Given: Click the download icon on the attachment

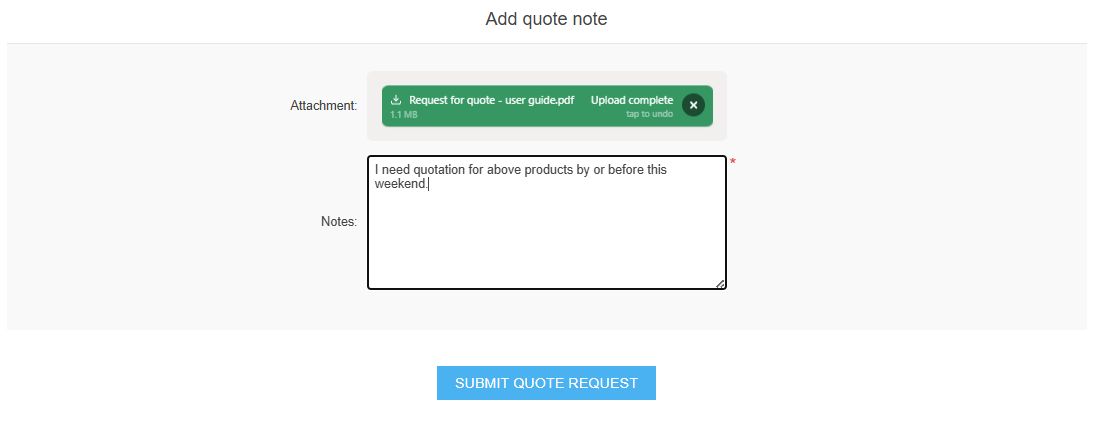Looking at the screenshot, I should click(396, 100).
